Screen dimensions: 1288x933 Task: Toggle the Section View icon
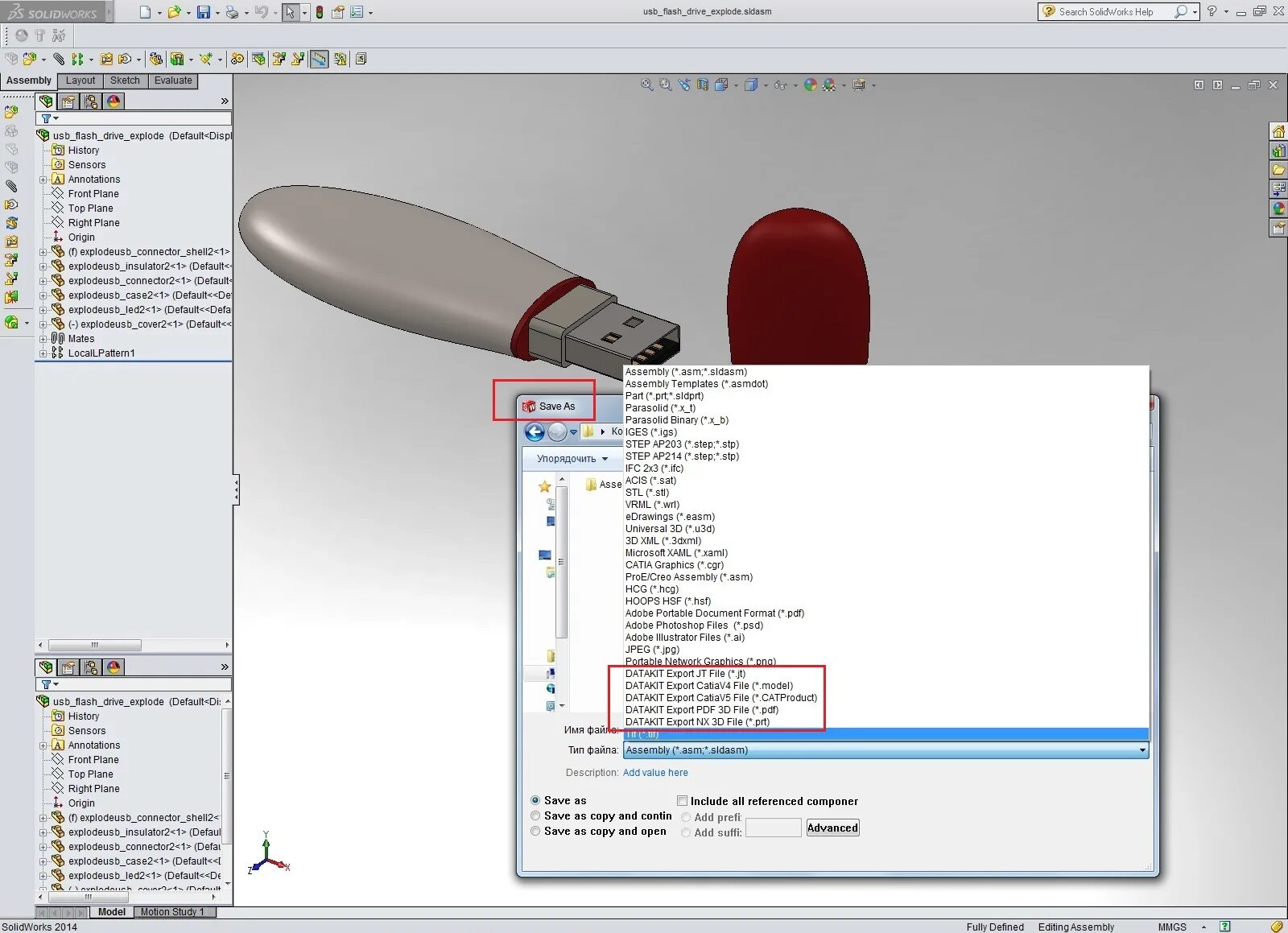pyautogui.click(x=703, y=85)
